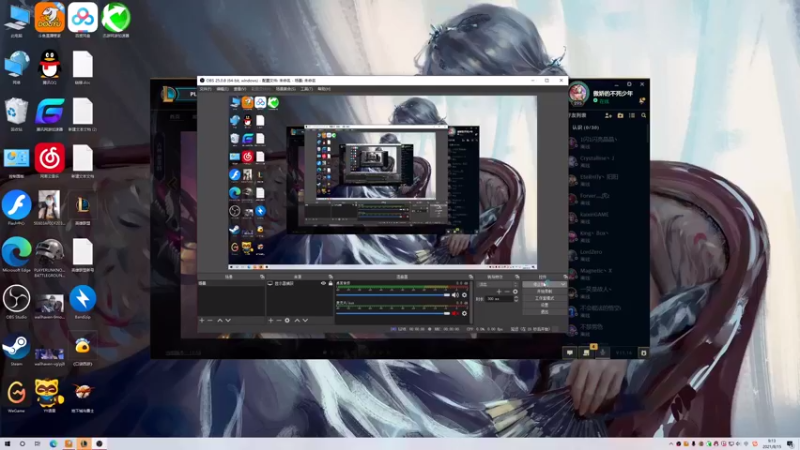Expand General friends group in League panel

585,128
